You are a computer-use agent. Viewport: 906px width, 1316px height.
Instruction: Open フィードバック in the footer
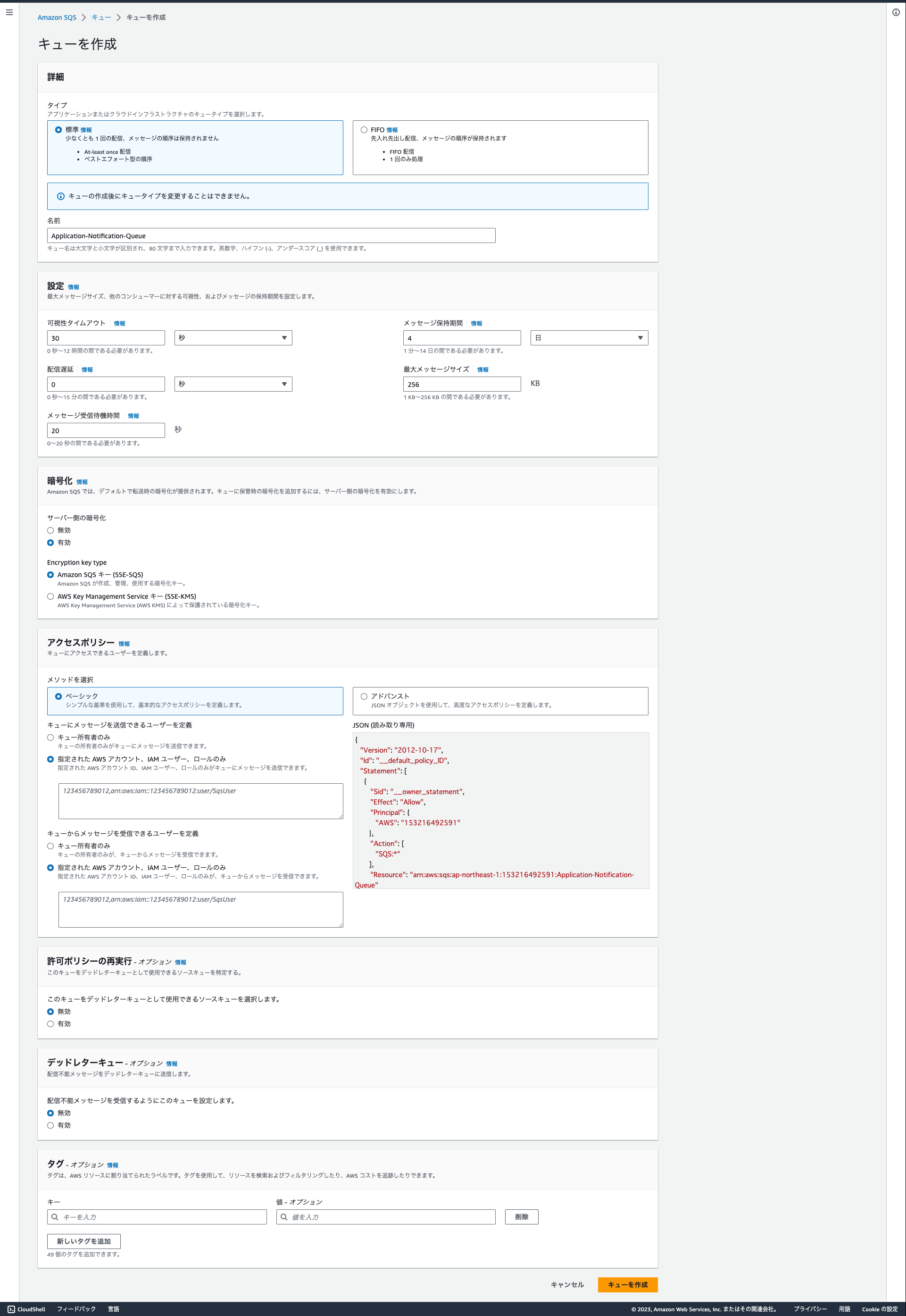(x=76, y=1308)
